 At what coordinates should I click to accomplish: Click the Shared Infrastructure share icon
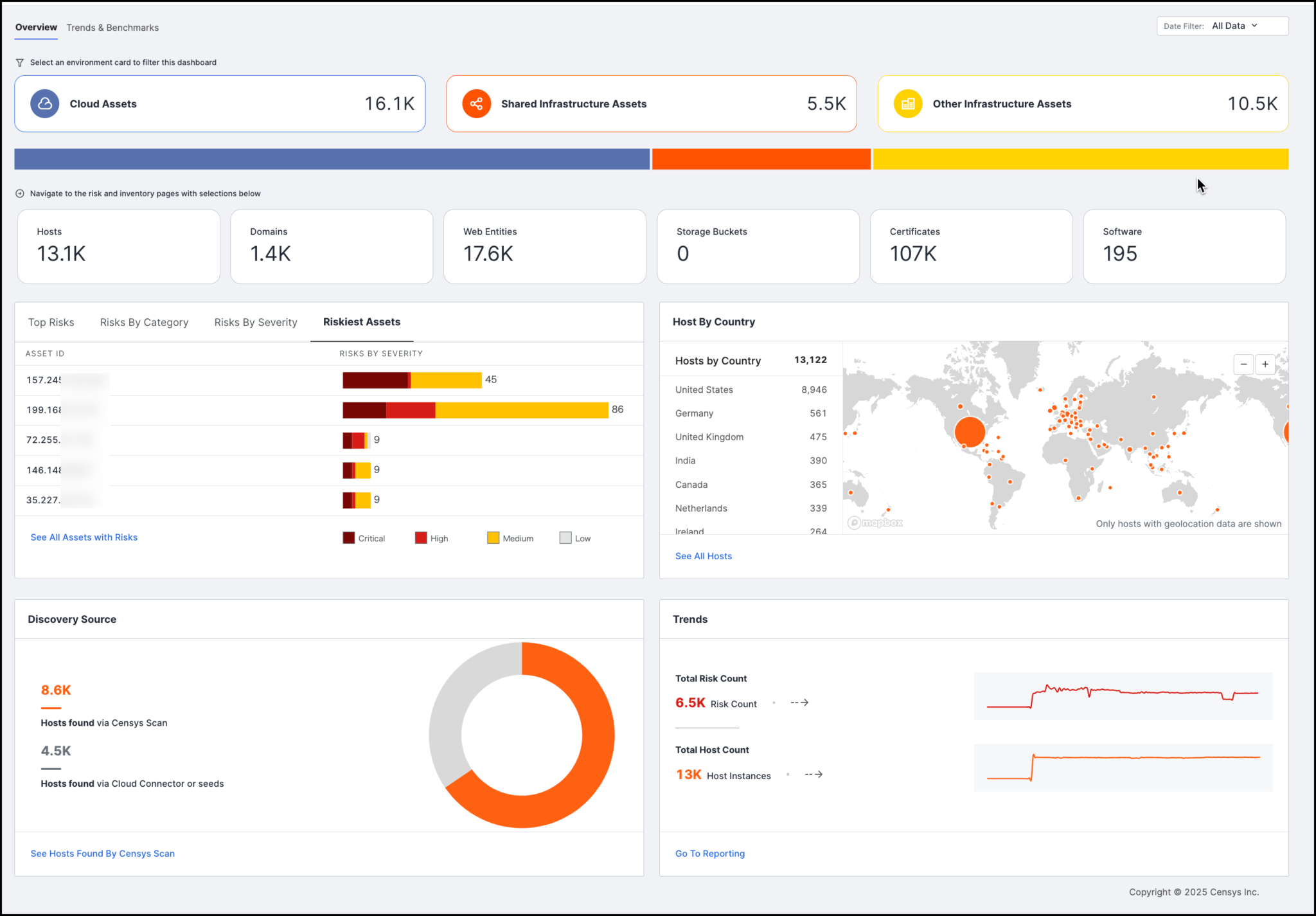coord(476,103)
